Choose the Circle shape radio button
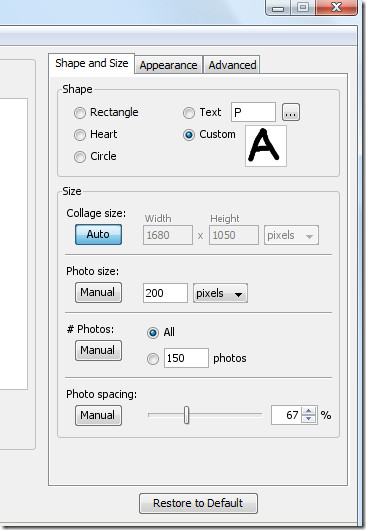The width and height of the screenshot is (366, 530). (x=80, y=157)
